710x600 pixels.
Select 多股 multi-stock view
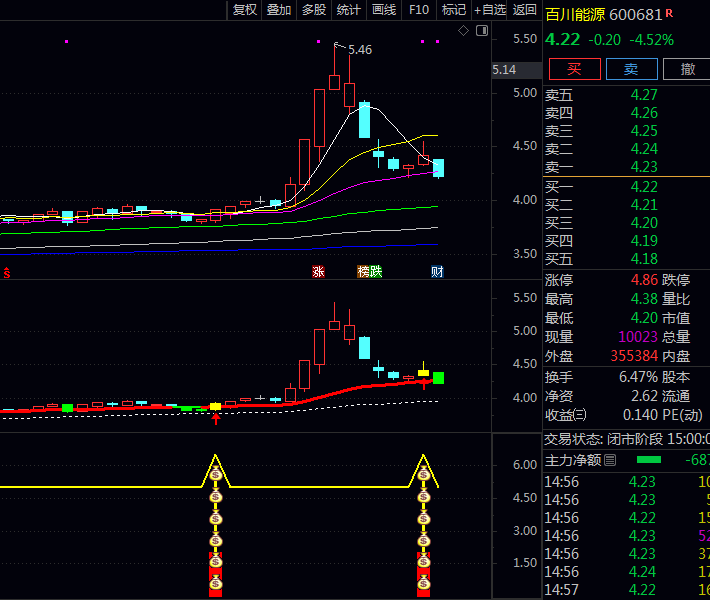pos(314,10)
